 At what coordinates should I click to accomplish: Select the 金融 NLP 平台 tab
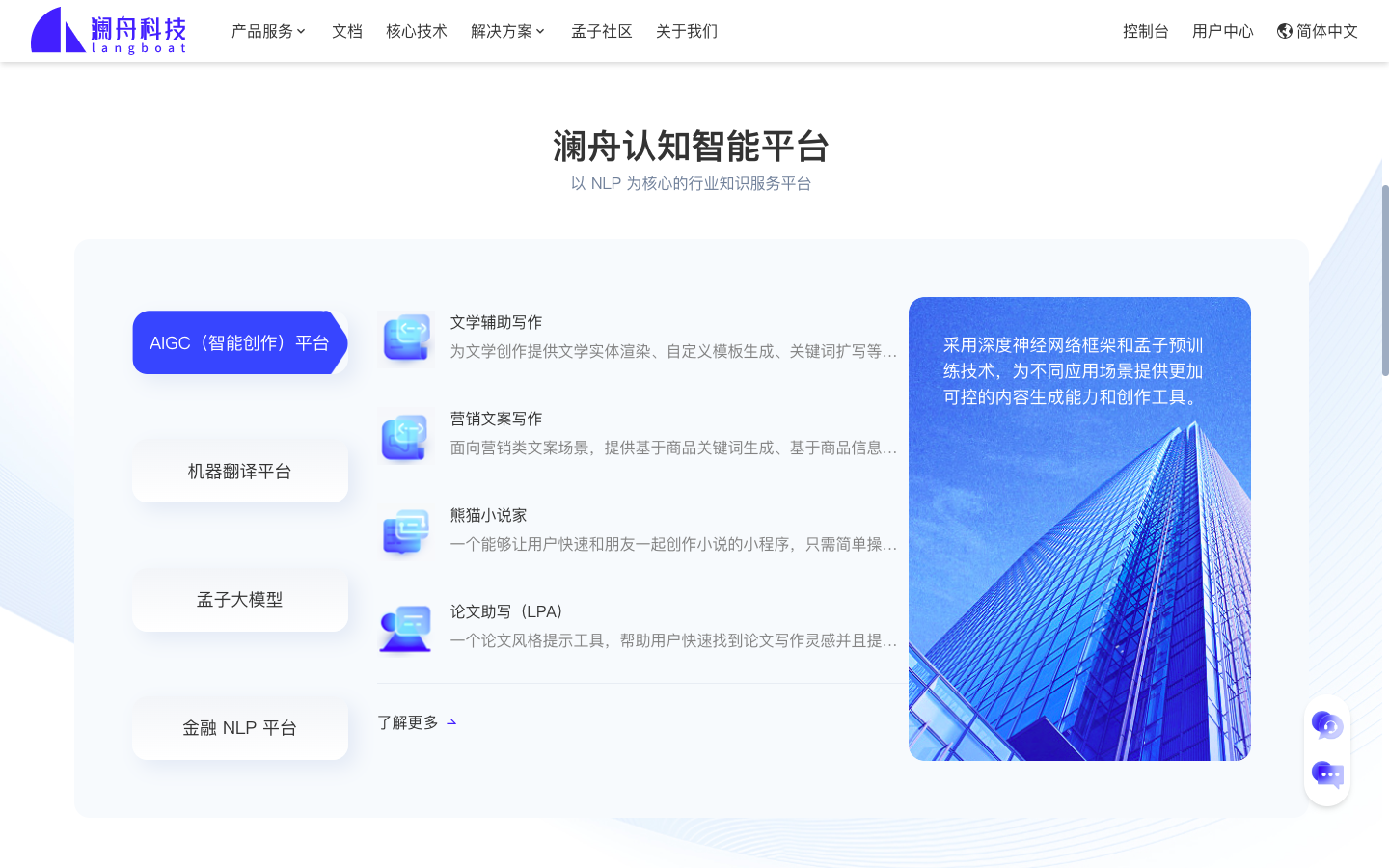240,727
